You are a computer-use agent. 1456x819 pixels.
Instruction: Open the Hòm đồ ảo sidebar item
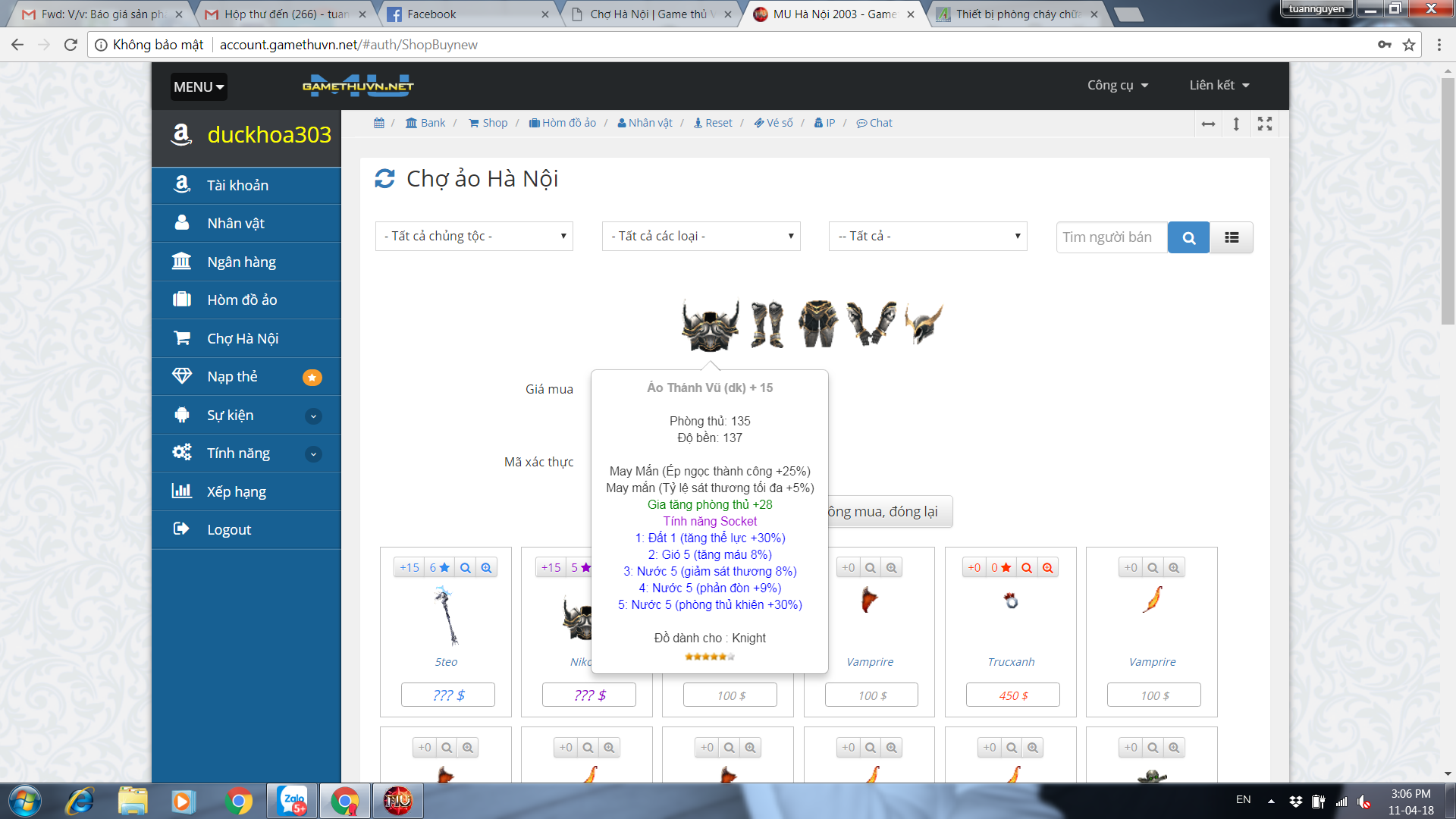tap(246, 300)
